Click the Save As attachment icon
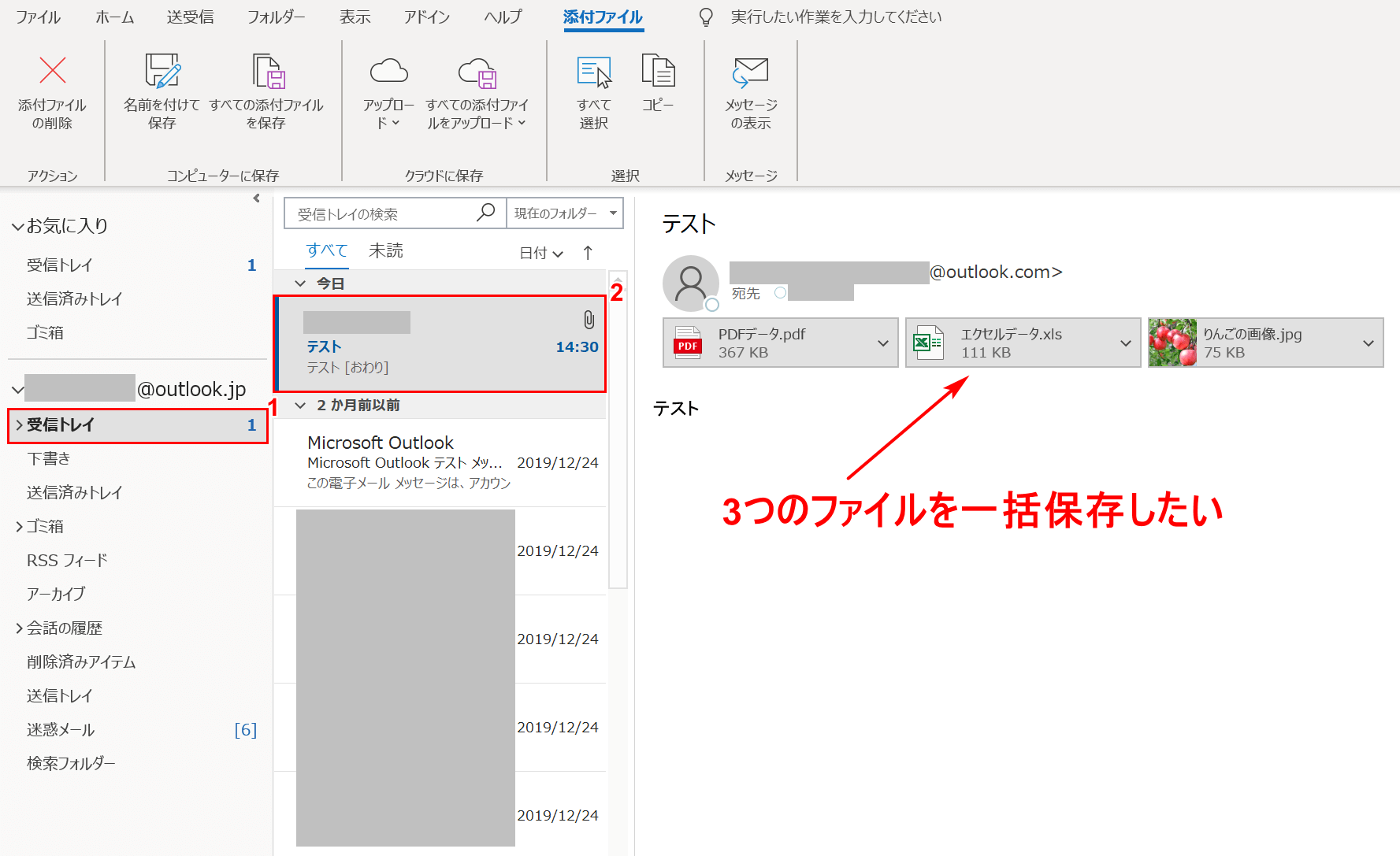The height and width of the screenshot is (856, 1400). 162,72
